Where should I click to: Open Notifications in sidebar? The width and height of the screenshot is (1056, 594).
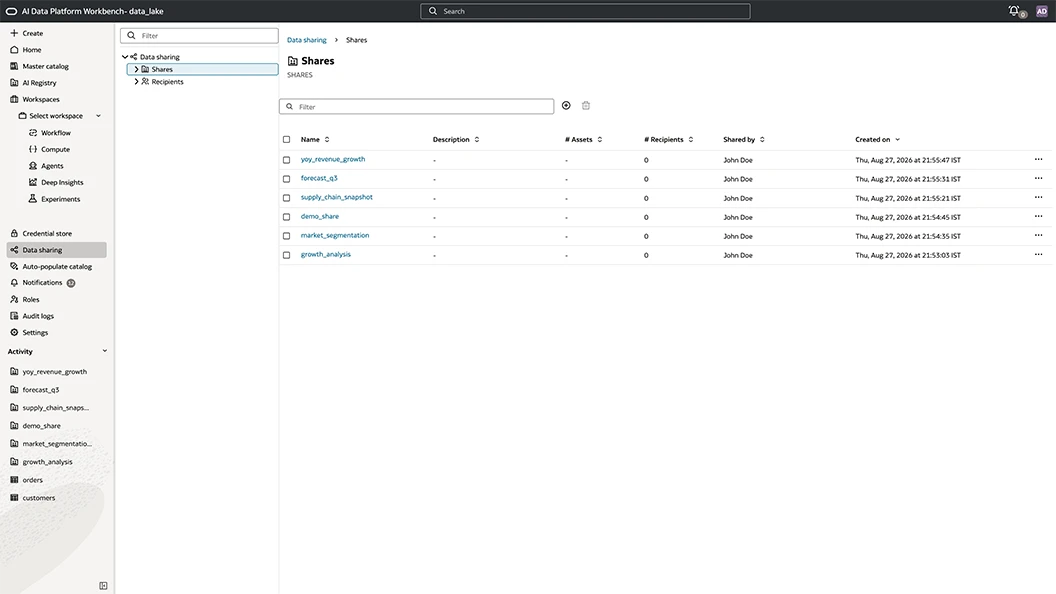(42, 283)
